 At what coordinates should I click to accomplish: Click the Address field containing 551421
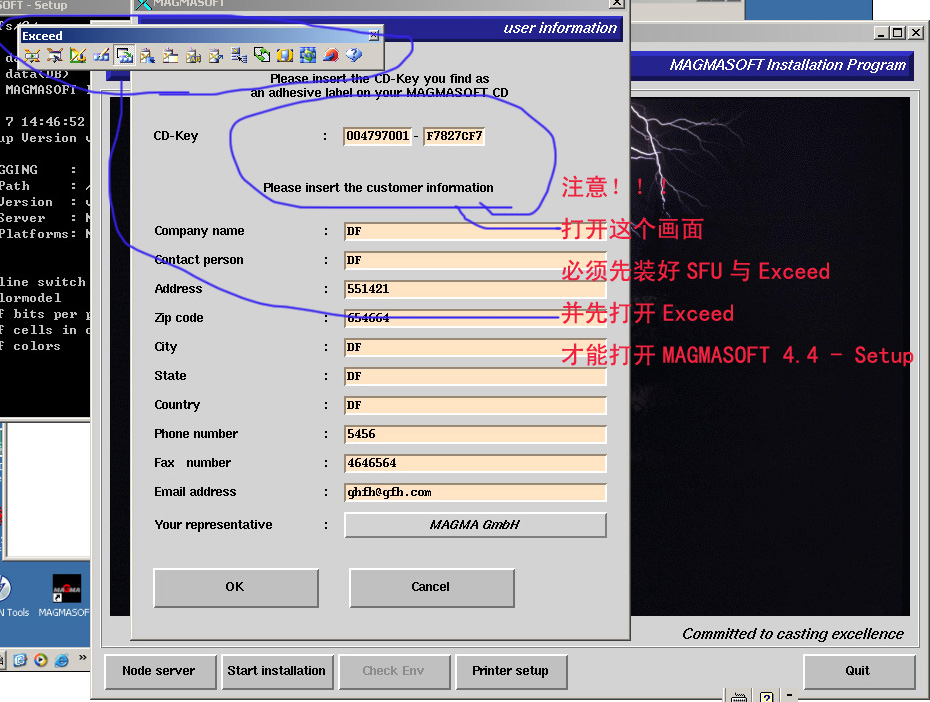(475, 289)
